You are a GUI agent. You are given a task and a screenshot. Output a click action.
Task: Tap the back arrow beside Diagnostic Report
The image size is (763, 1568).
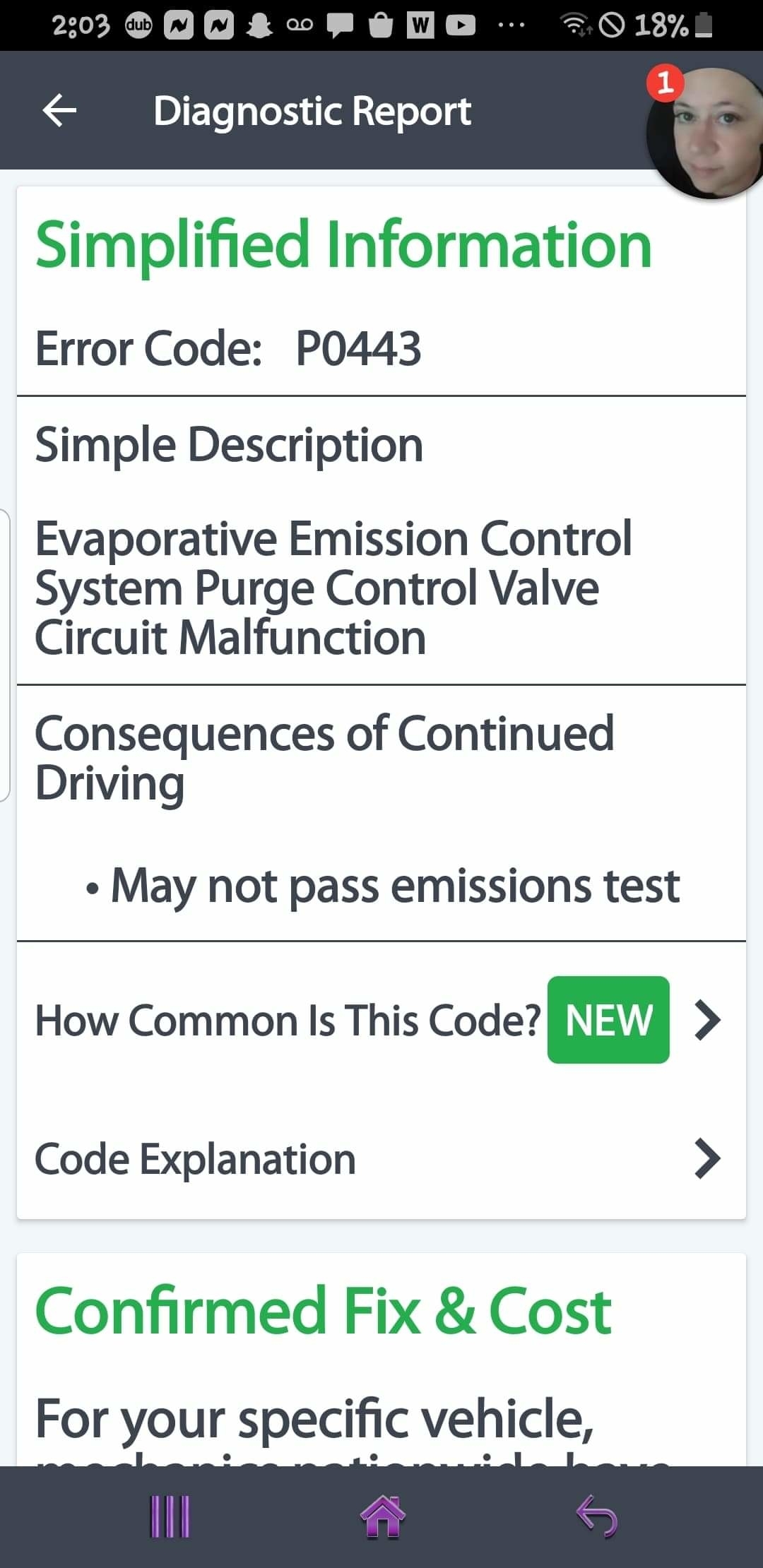tap(59, 111)
